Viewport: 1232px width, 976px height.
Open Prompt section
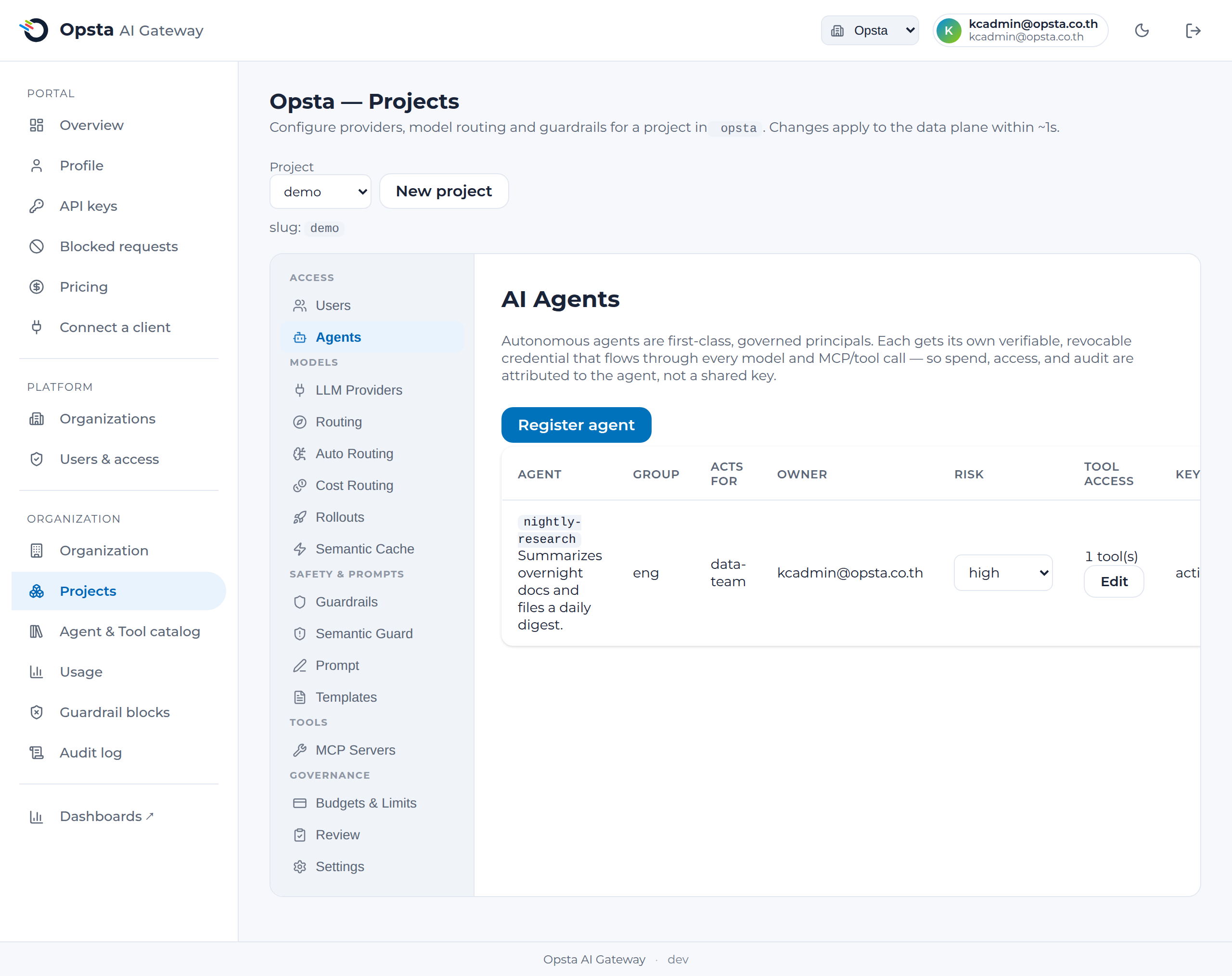coord(372,665)
